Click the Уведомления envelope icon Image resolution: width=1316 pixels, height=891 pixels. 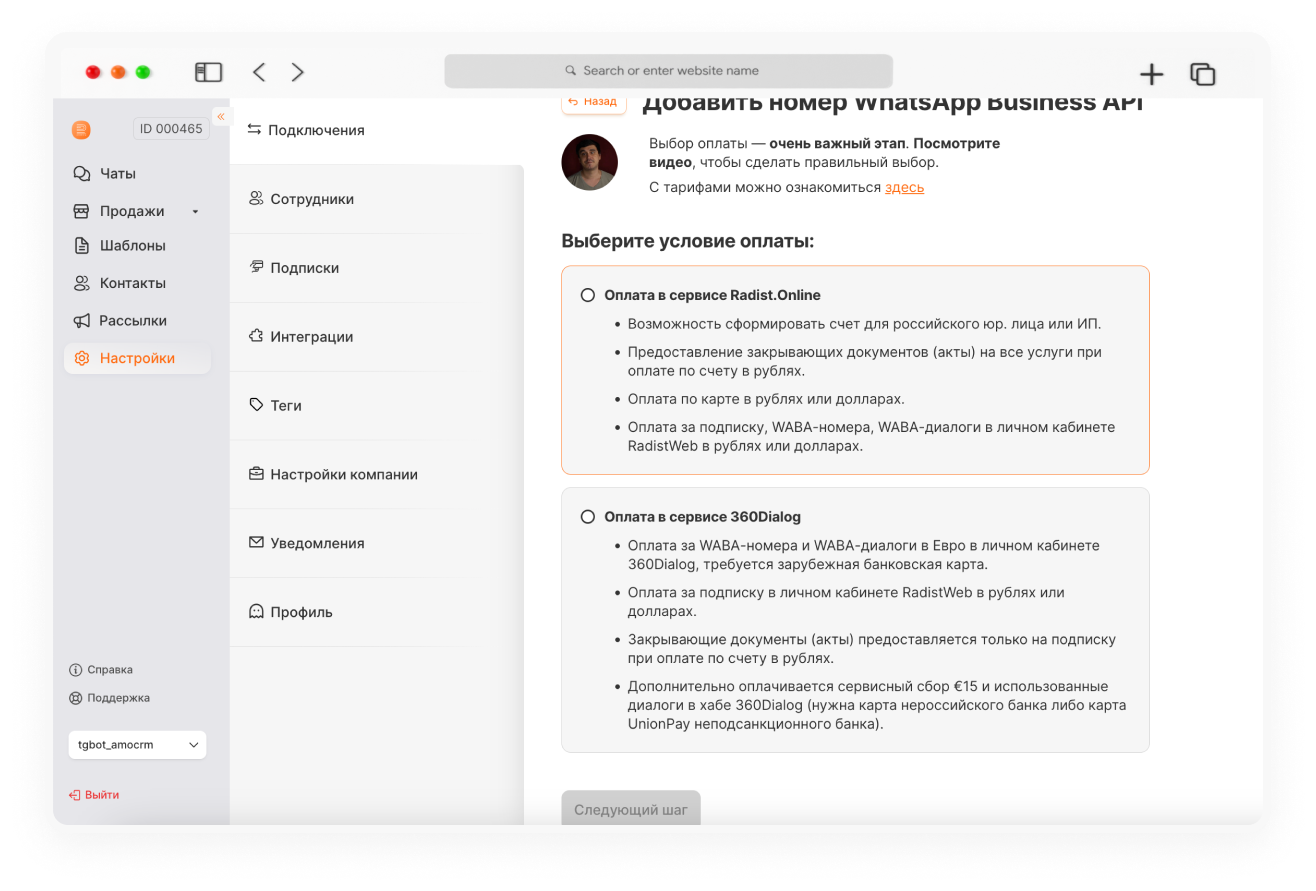(256, 542)
